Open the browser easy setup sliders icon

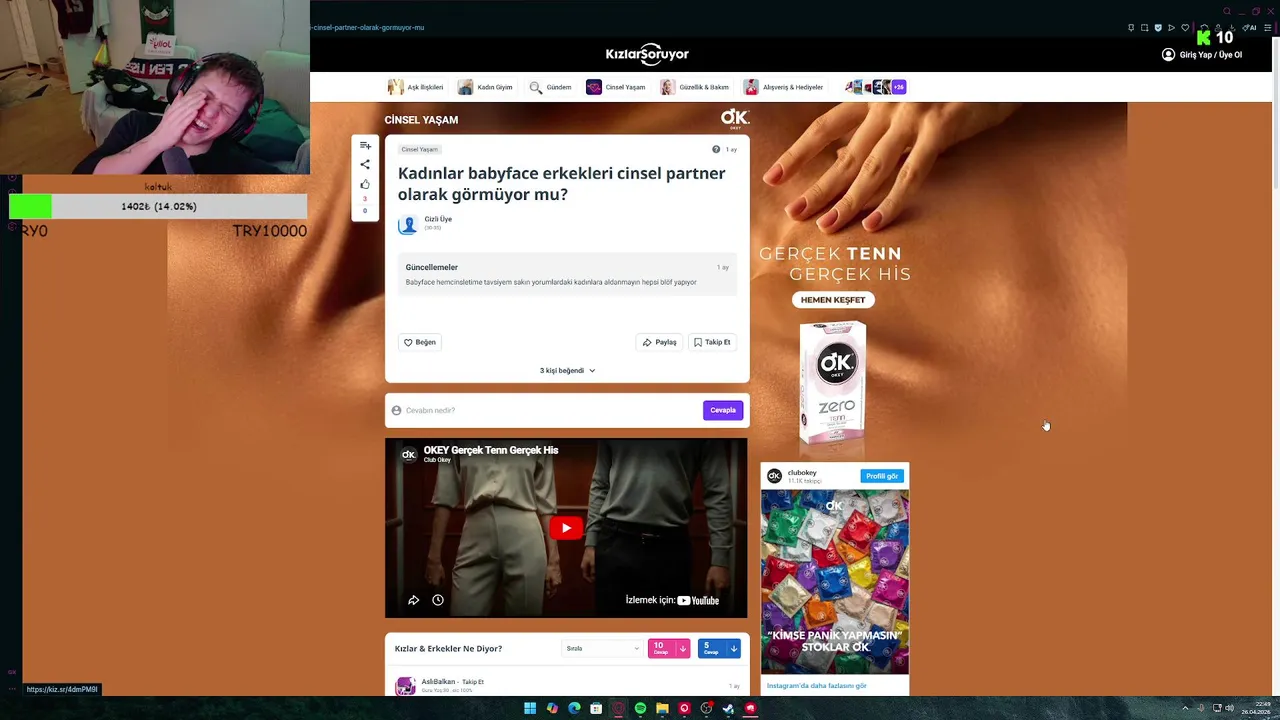tap(1268, 27)
